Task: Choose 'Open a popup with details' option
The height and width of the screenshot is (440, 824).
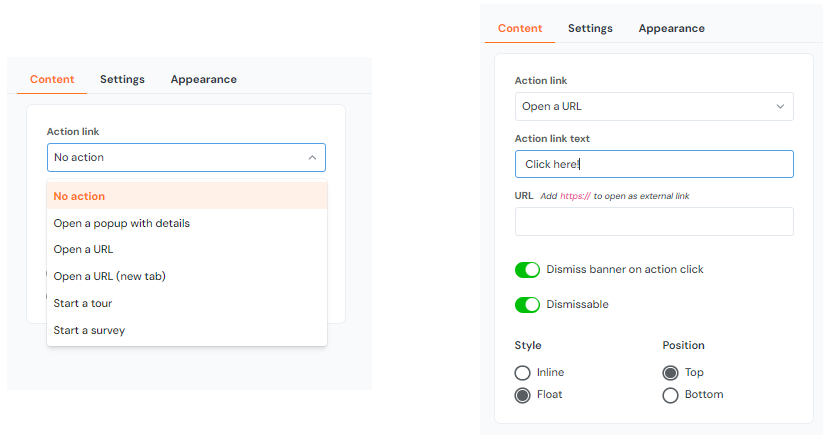Action: coord(186,223)
